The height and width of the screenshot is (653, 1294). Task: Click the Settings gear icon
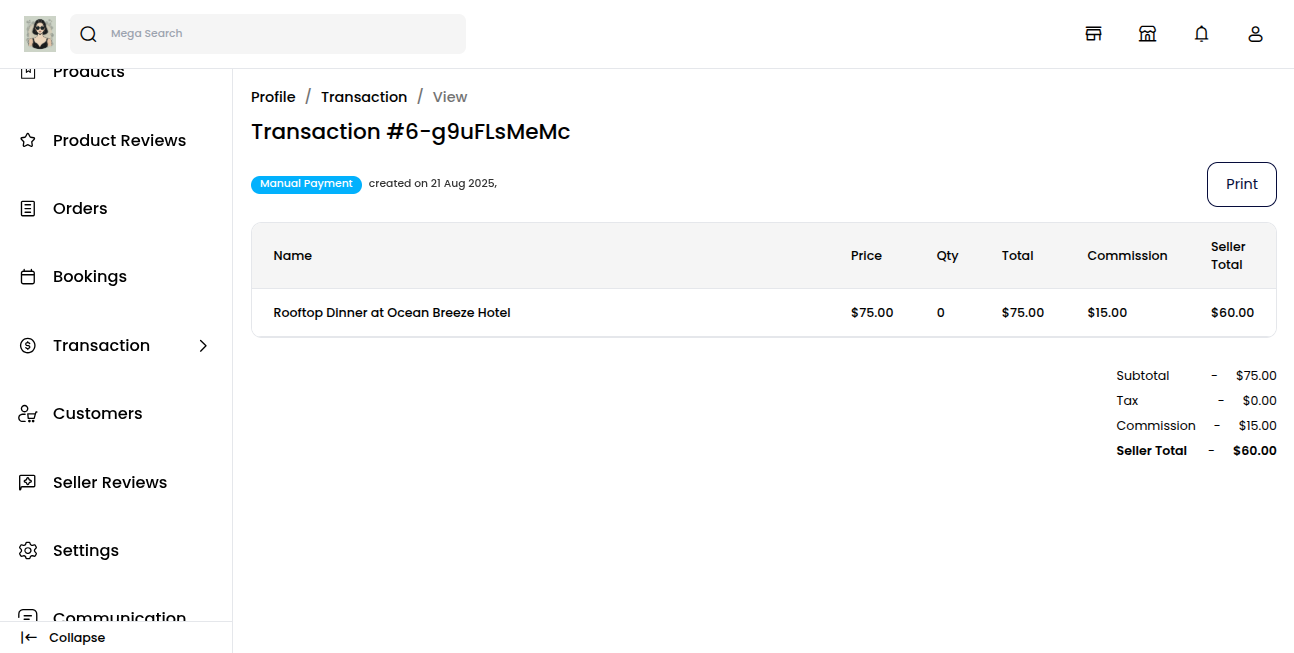[x=28, y=551]
